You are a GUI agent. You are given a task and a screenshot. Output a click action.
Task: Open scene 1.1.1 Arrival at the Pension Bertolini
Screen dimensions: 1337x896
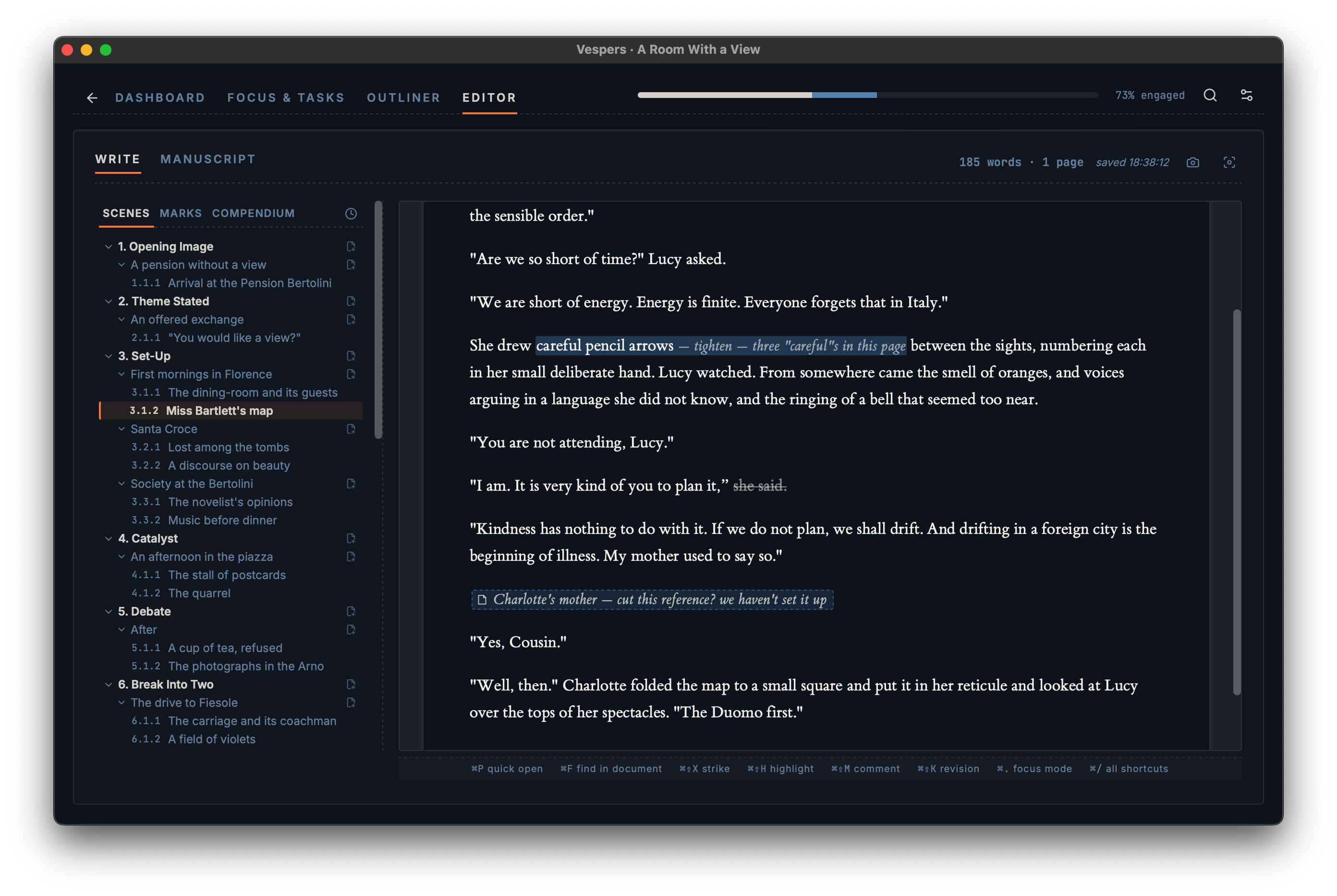231,283
